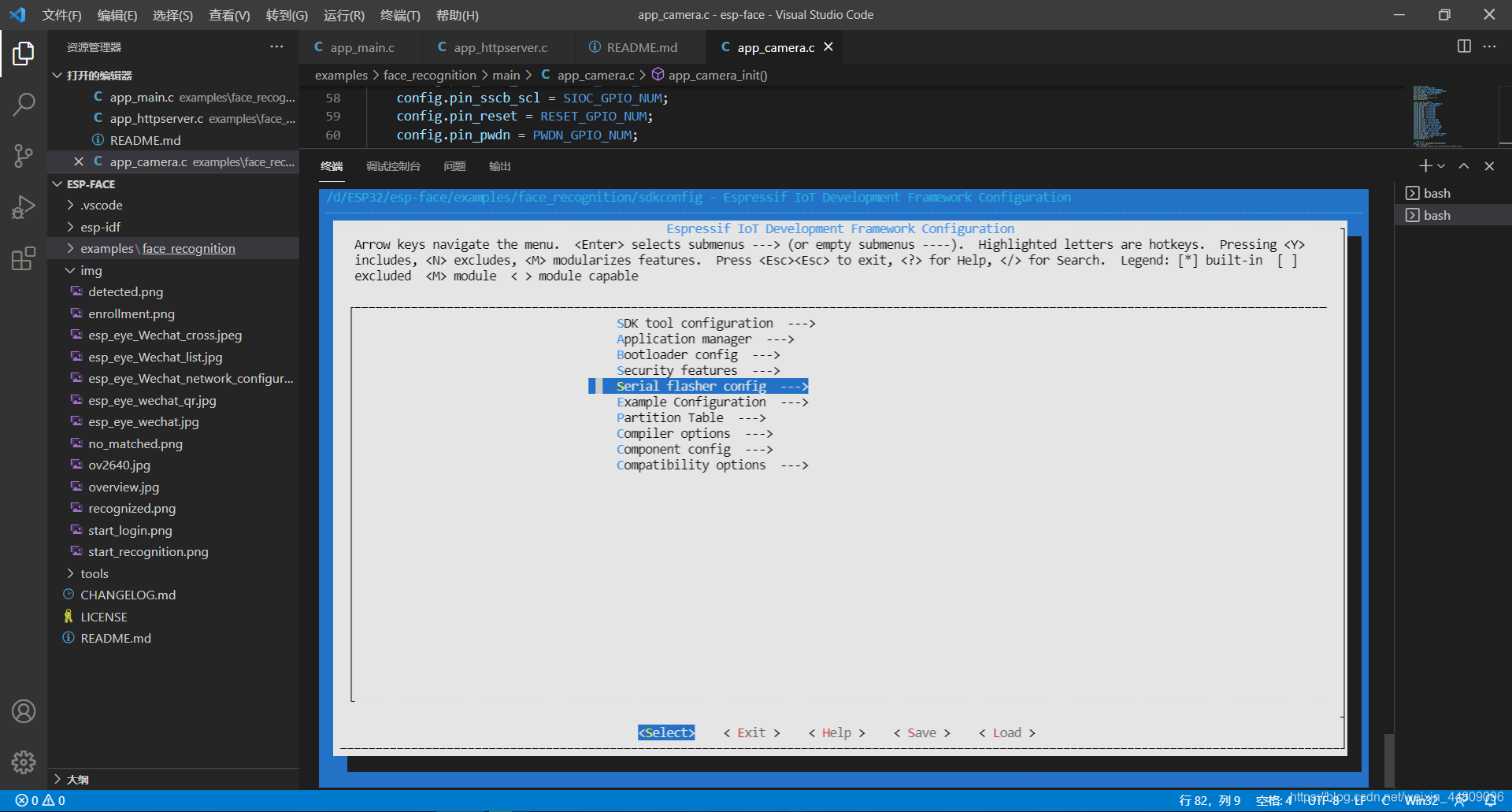Open the 文件(F) menu
This screenshot has width=1512, height=812.
[61, 15]
